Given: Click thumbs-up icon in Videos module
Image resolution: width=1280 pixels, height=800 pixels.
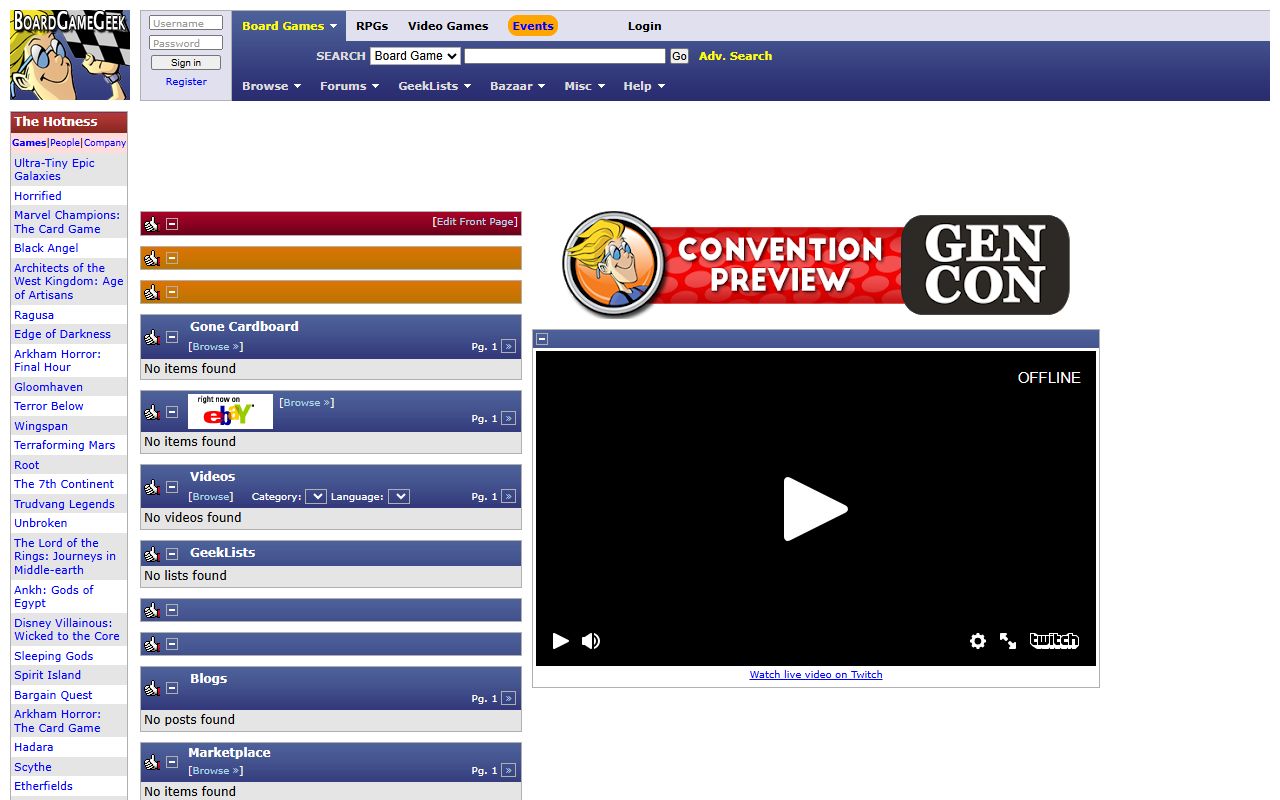Looking at the screenshot, I should 152,487.
